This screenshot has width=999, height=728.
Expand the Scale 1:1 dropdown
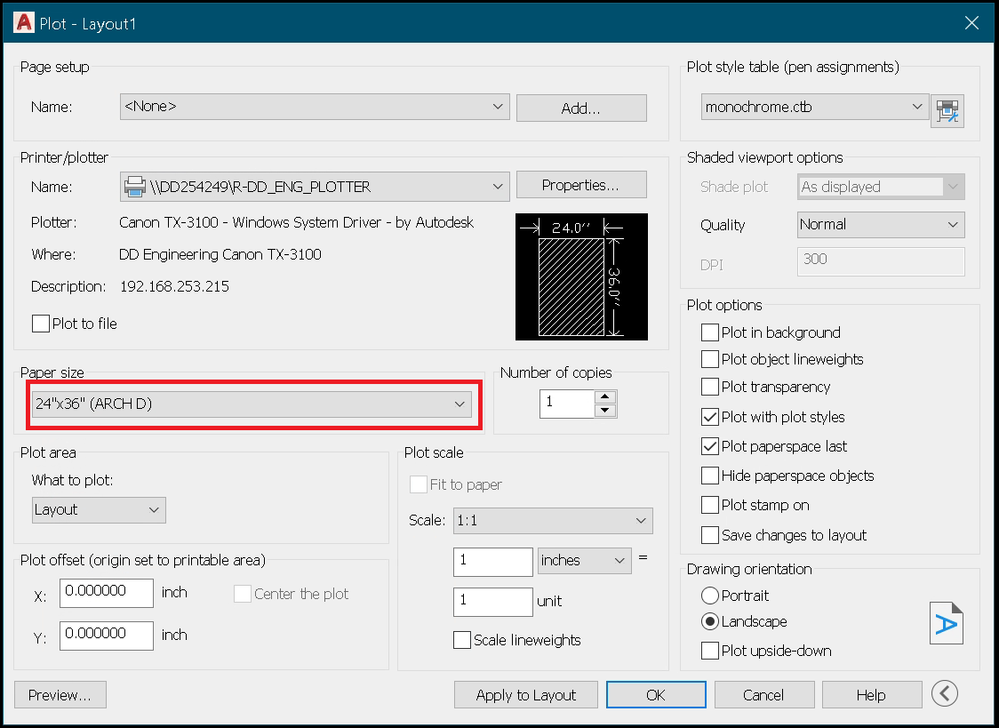click(552, 521)
